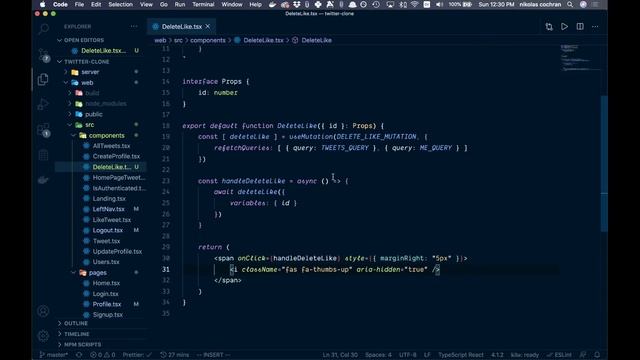The width and height of the screenshot is (640, 360).
Task: Click the Run play icon in editor toolbar
Action: 564,27
